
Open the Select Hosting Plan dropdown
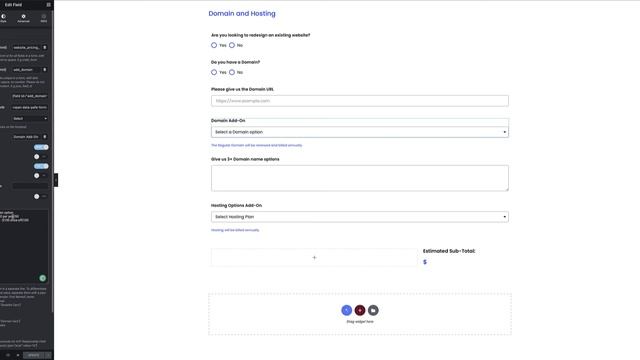point(360,217)
